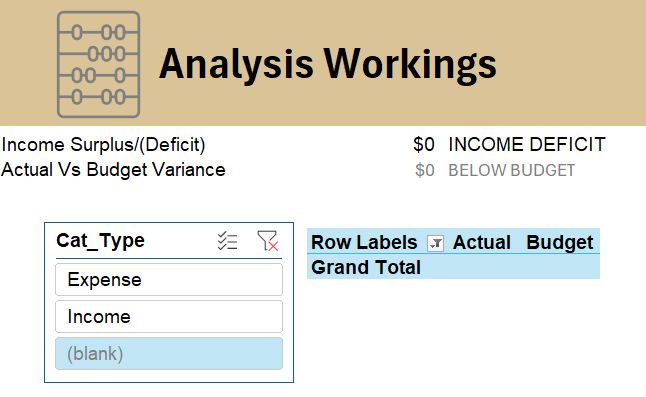The width and height of the screenshot is (646, 397).
Task: Toggle the slicer multi-select icon
Action: click(227, 241)
